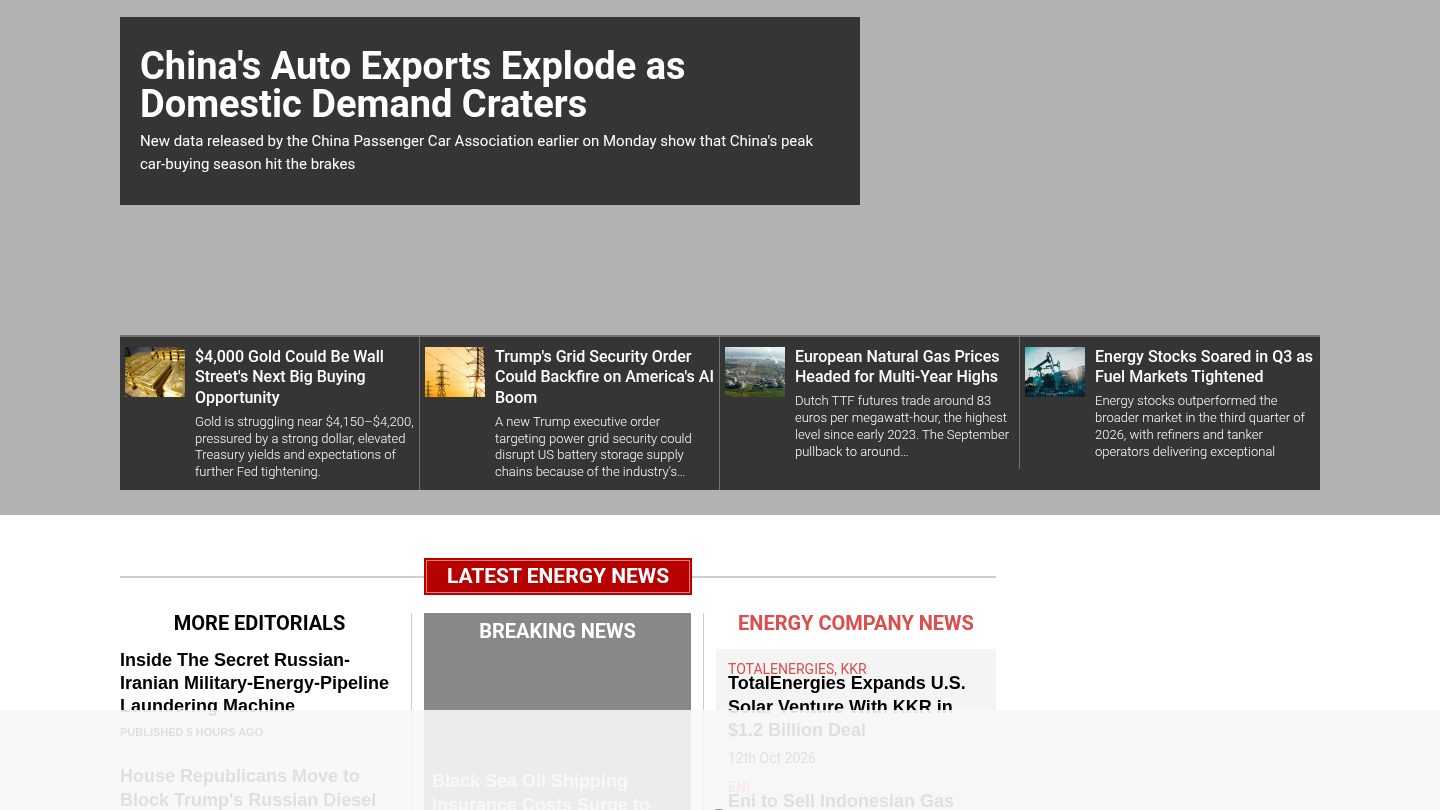Select the More Editorials heading
This screenshot has height=810, width=1440.
tap(259, 623)
